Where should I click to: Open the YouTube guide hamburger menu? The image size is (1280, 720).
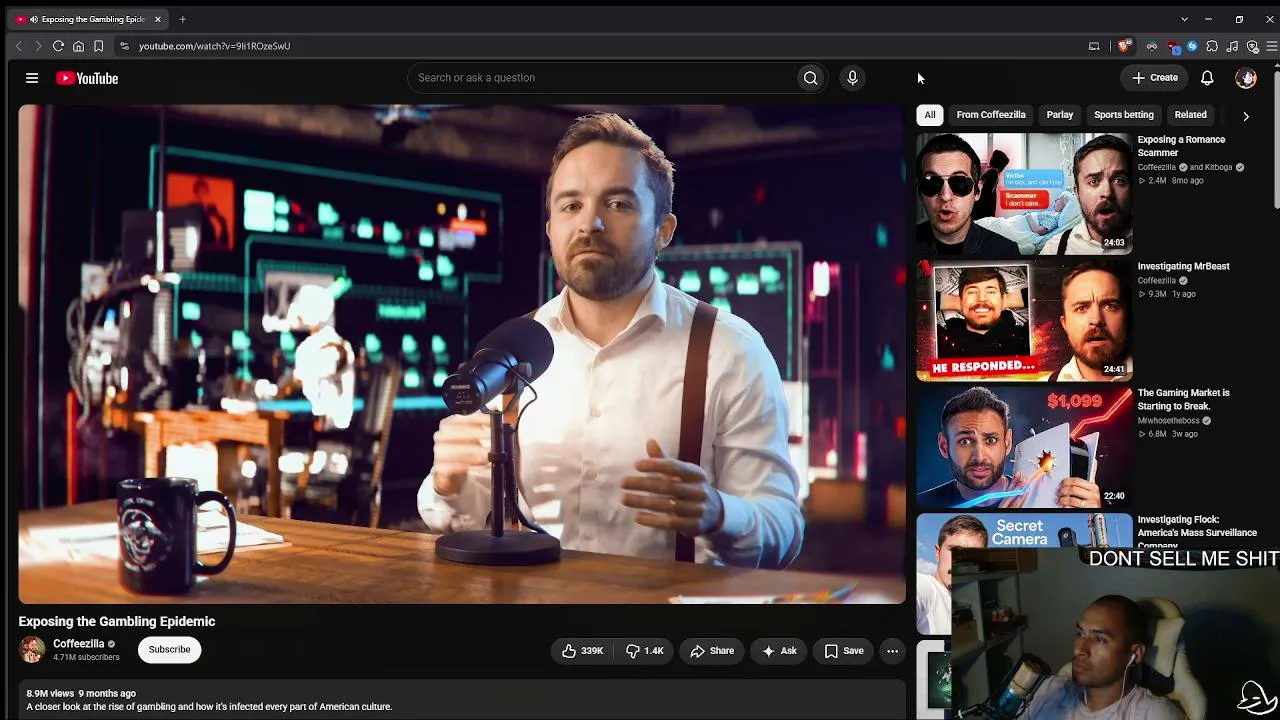pyautogui.click(x=32, y=78)
